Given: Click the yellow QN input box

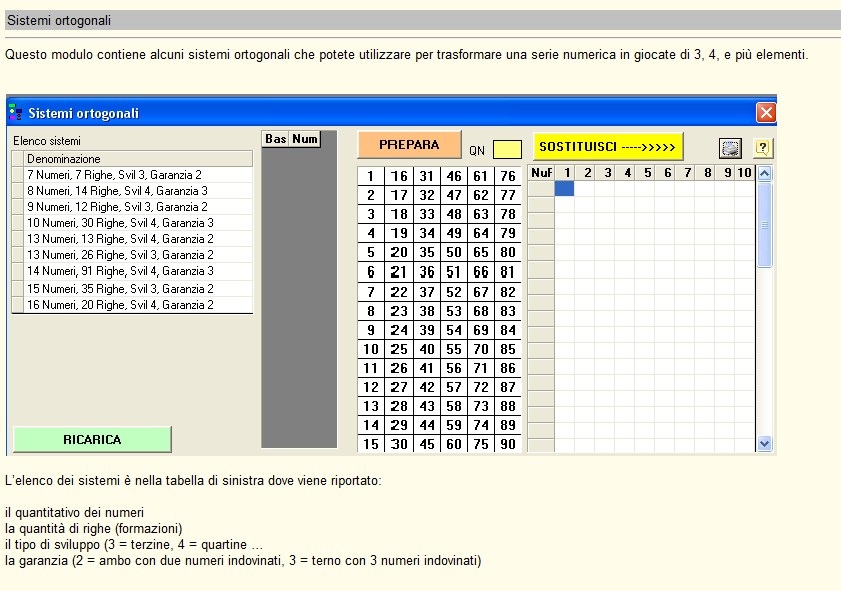Looking at the screenshot, I should click(507, 149).
